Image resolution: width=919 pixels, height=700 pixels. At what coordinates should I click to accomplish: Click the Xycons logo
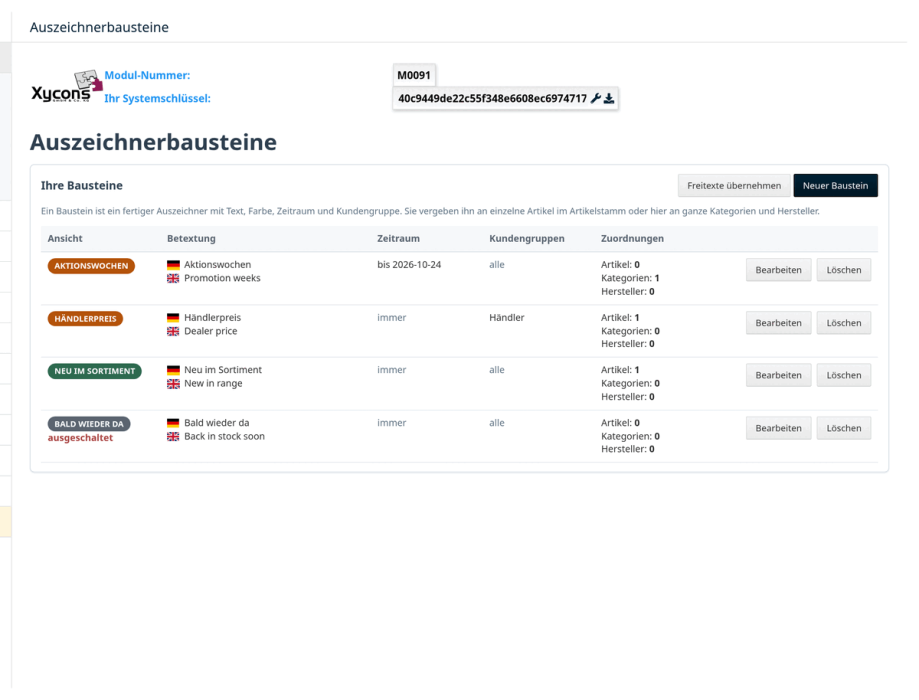67,87
